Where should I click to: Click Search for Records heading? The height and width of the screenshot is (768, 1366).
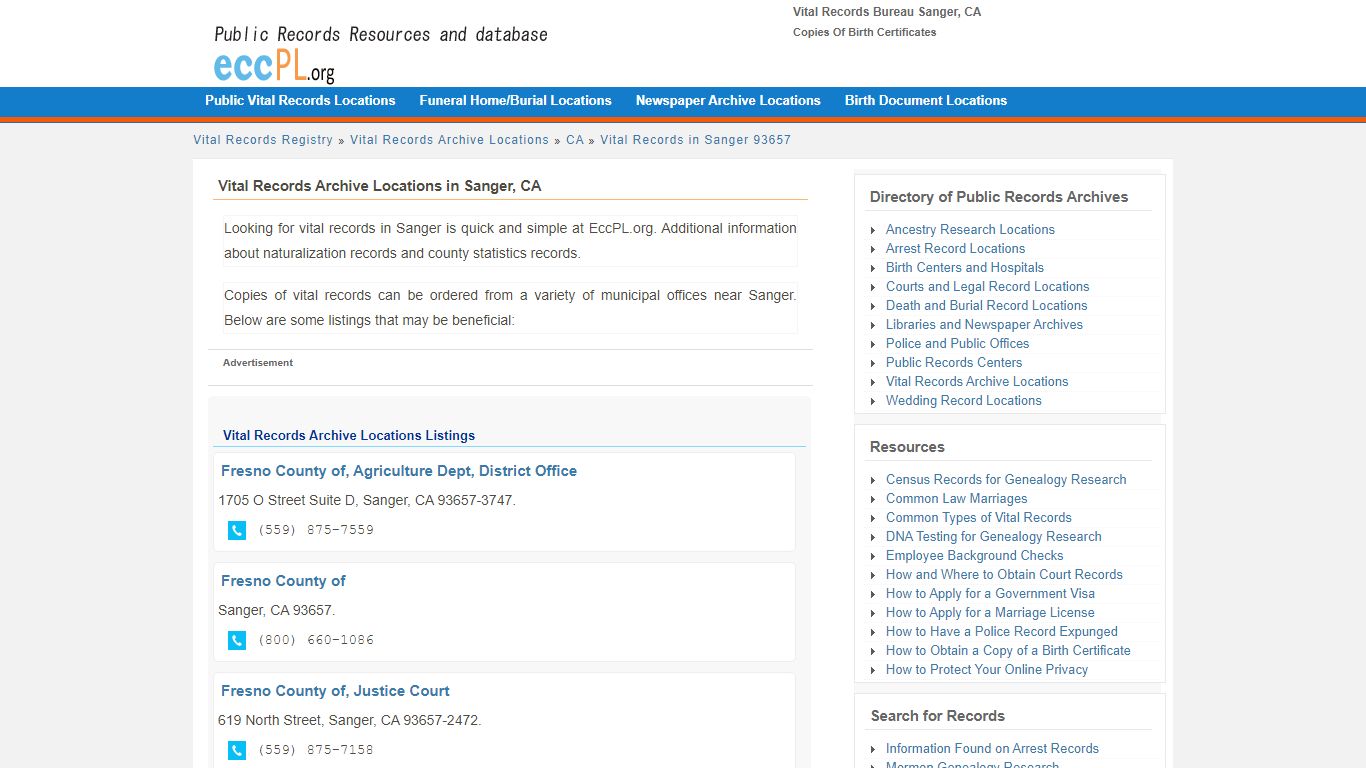click(x=938, y=716)
